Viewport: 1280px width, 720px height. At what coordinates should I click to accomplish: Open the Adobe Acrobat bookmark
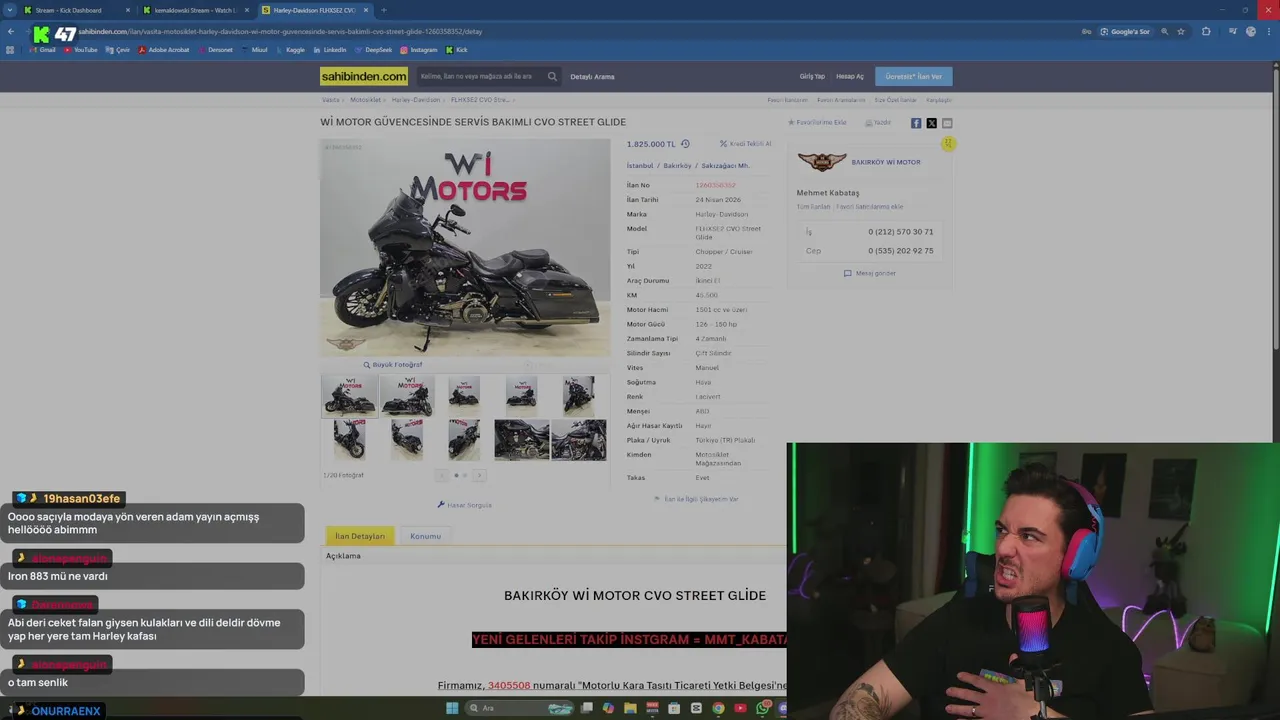pos(164,50)
